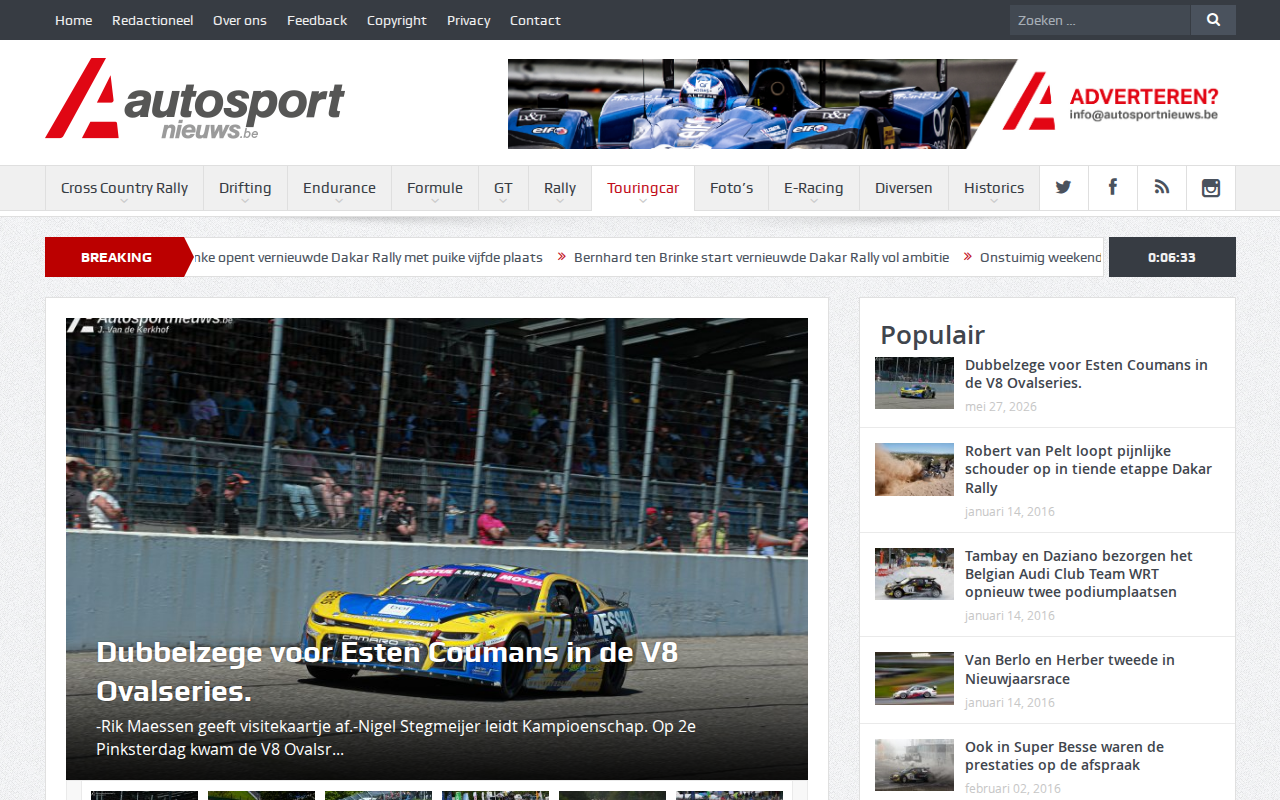This screenshot has width=1280, height=800.
Task: Expand the Drifting menu
Action: coord(245,188)
